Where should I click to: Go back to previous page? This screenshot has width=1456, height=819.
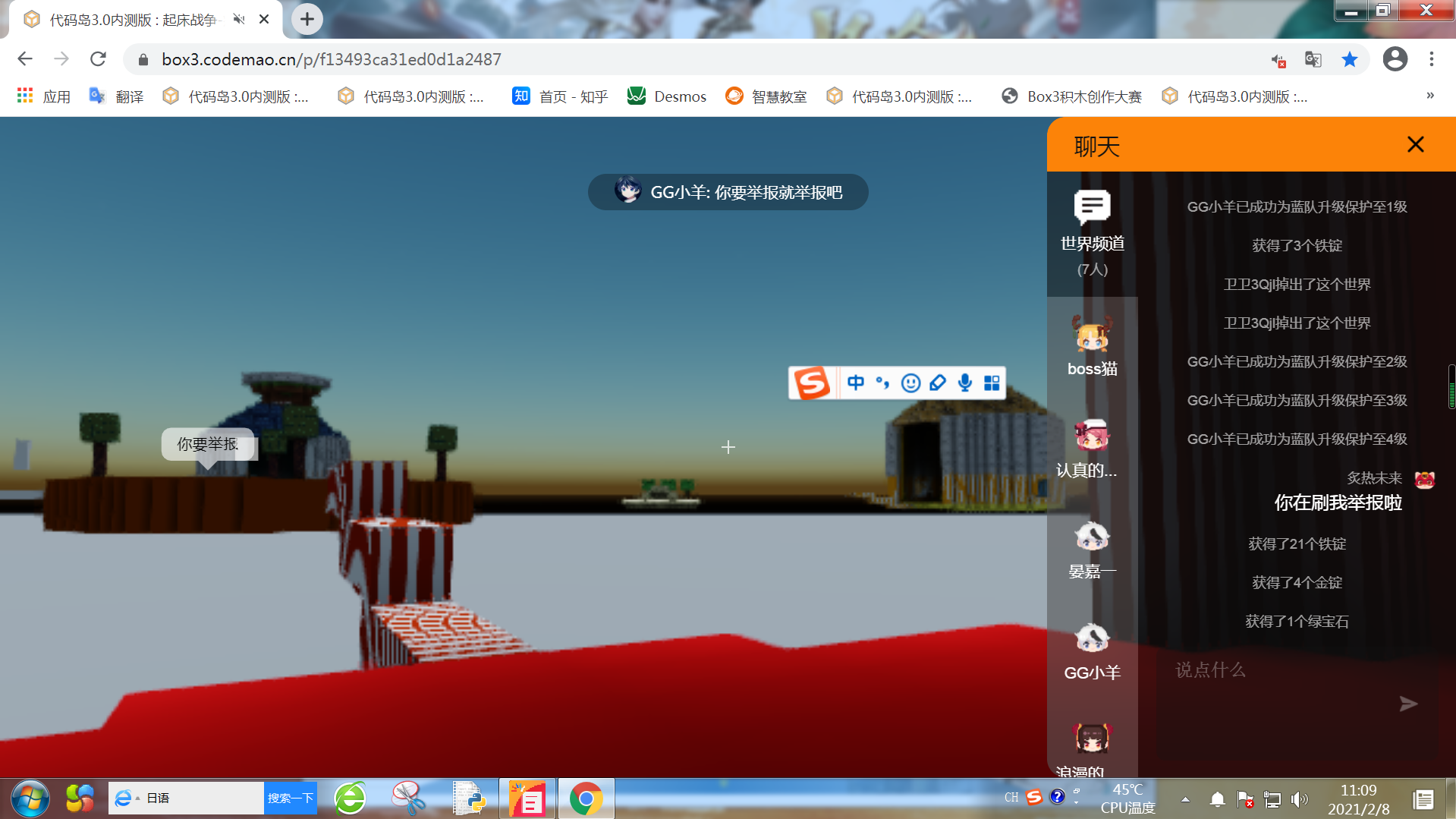point(25,59)
